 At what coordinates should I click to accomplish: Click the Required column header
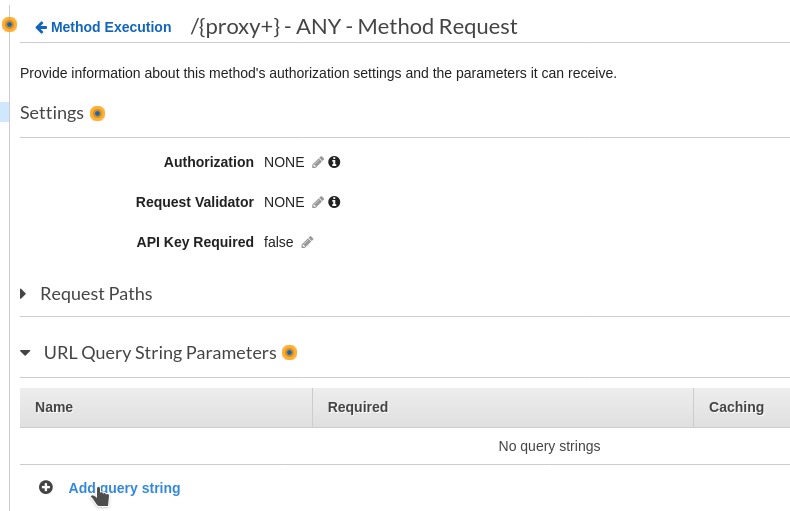(x=358, y=407)
